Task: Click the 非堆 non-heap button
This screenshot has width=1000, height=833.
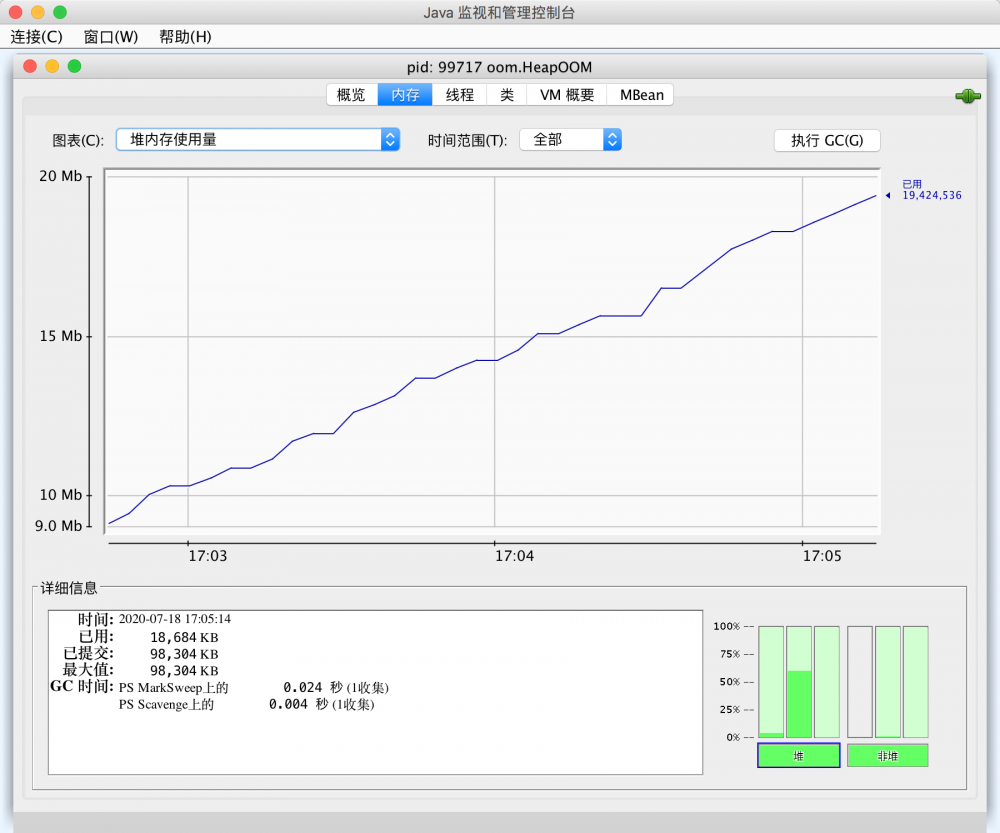Action: [886, 755]
